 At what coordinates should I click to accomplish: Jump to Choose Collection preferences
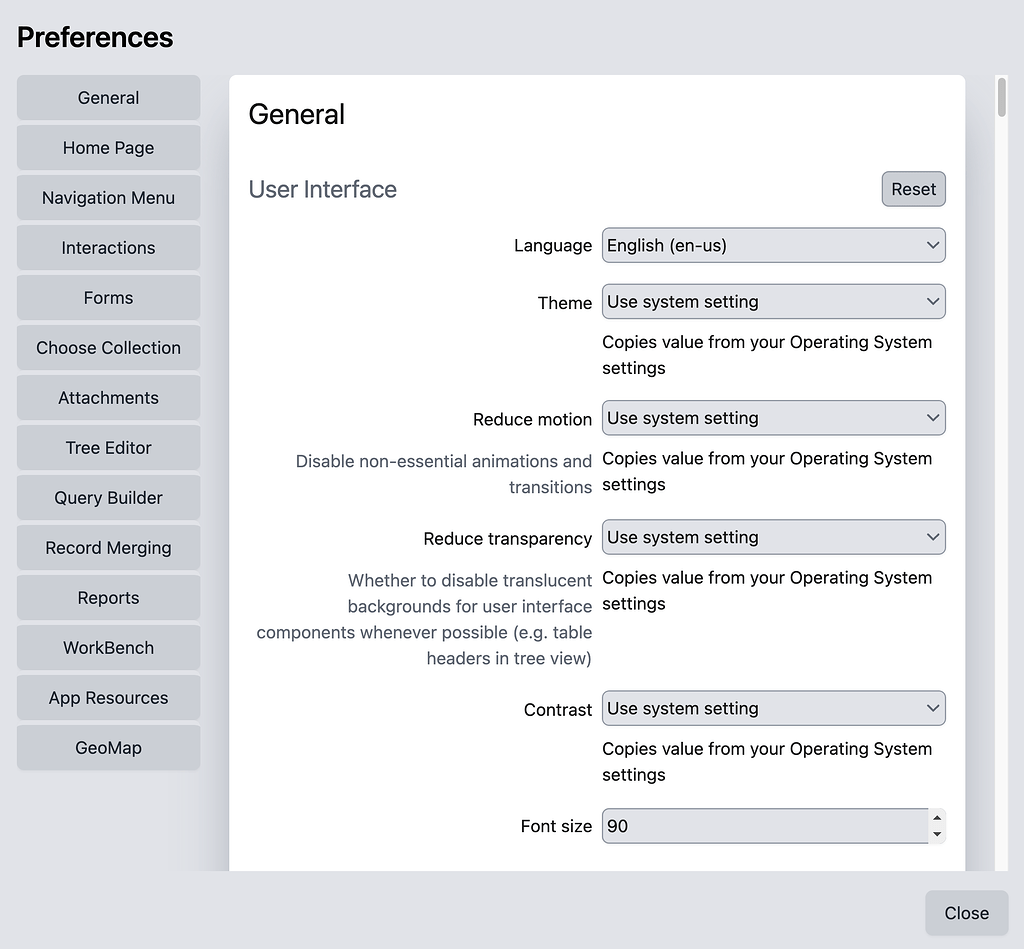tap(108, 348)
